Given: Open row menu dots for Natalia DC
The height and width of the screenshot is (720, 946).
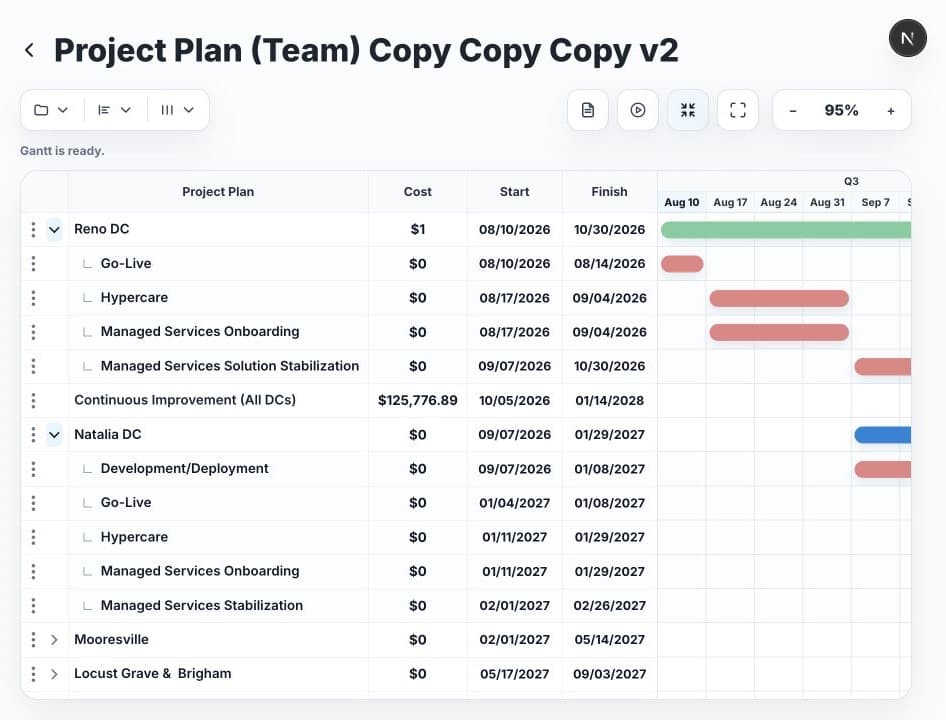Looking at the screenshot, I should click(33, 435).
